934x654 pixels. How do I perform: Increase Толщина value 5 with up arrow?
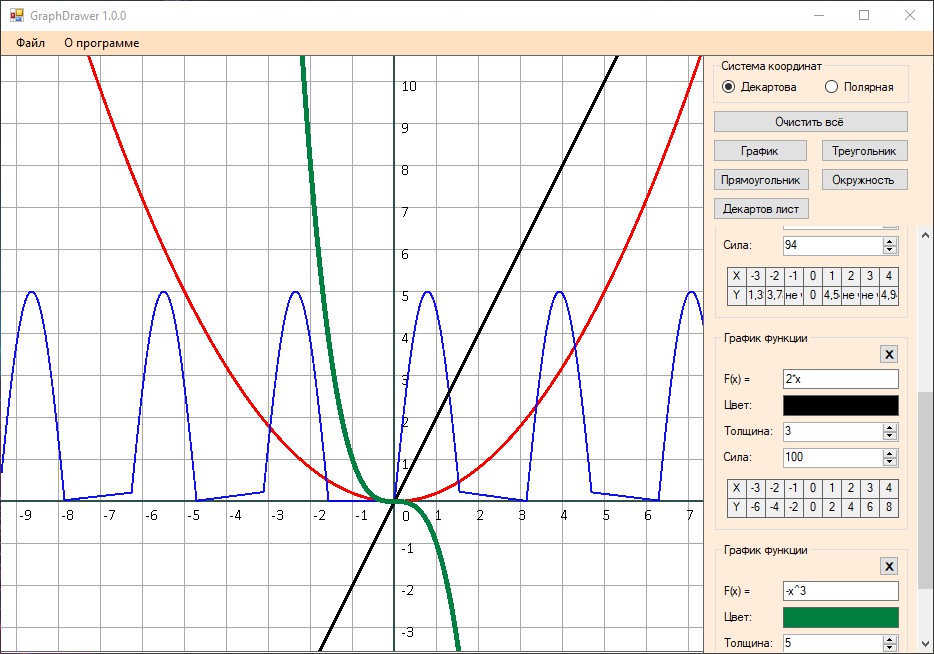click(x=890, y=639)
